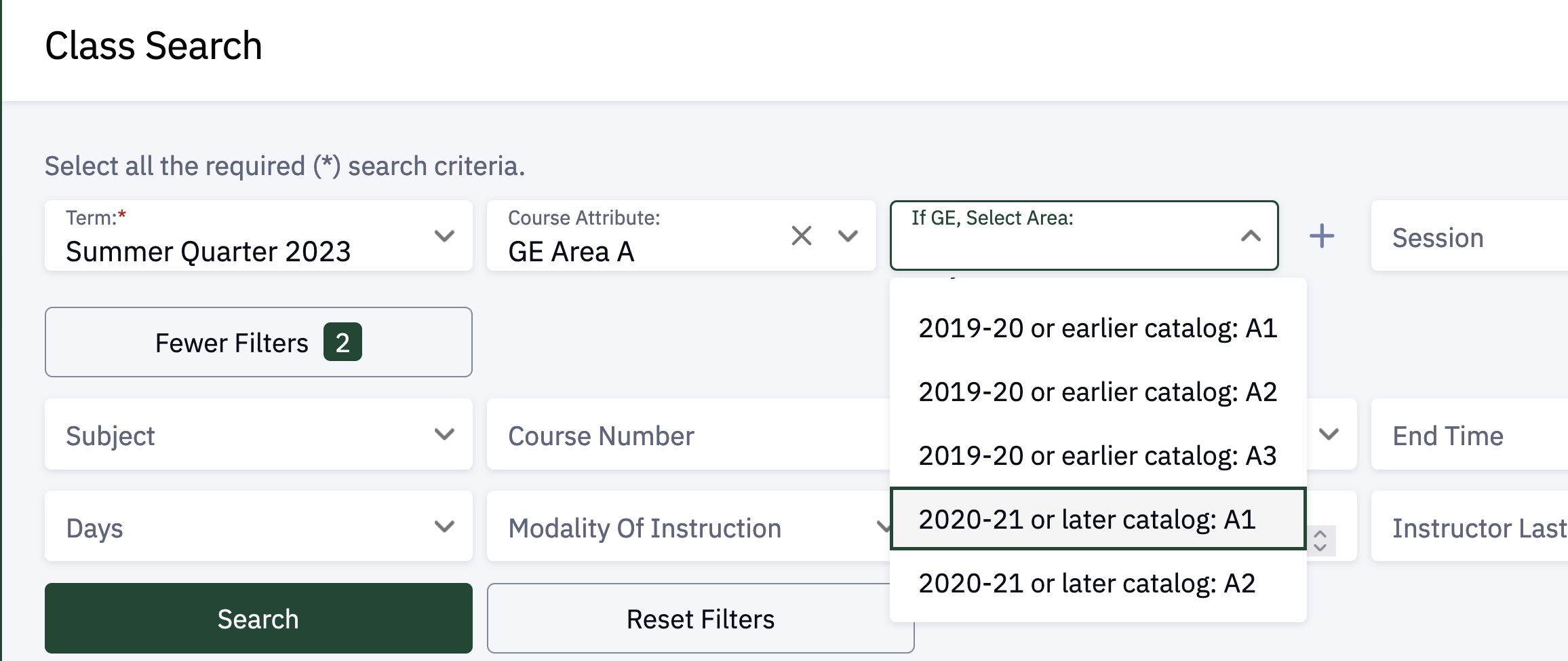Image resolution: width=1568 pixels, height=661 pixels.
Task: Choose 2019-20 or earlier catalog: A3
Action: click(1097, 456)
